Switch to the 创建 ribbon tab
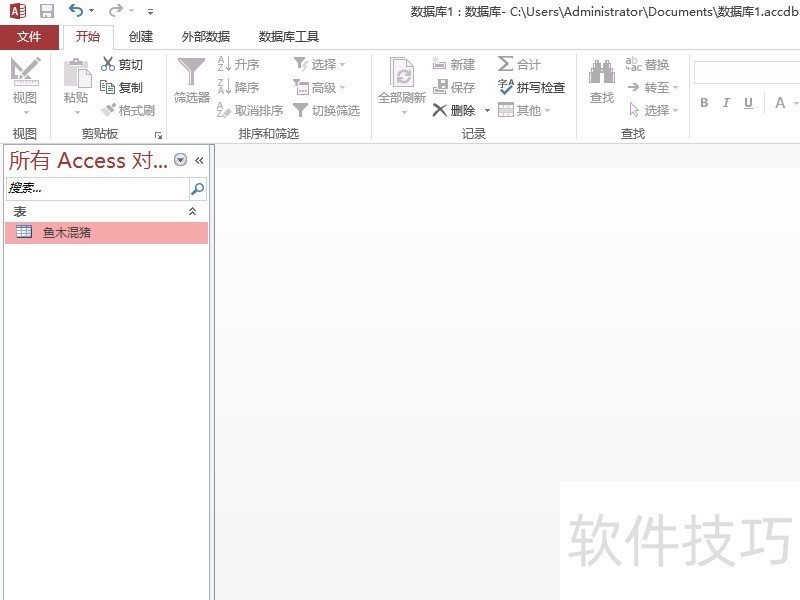Image resolution: width=800 pixels, height=600 pixels. click(x=141, y=37)
